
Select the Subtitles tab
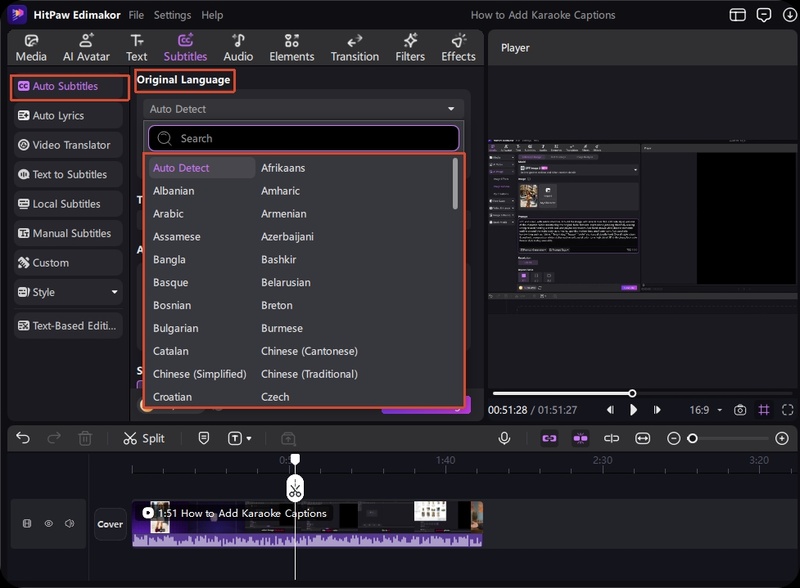coord(185,47)
